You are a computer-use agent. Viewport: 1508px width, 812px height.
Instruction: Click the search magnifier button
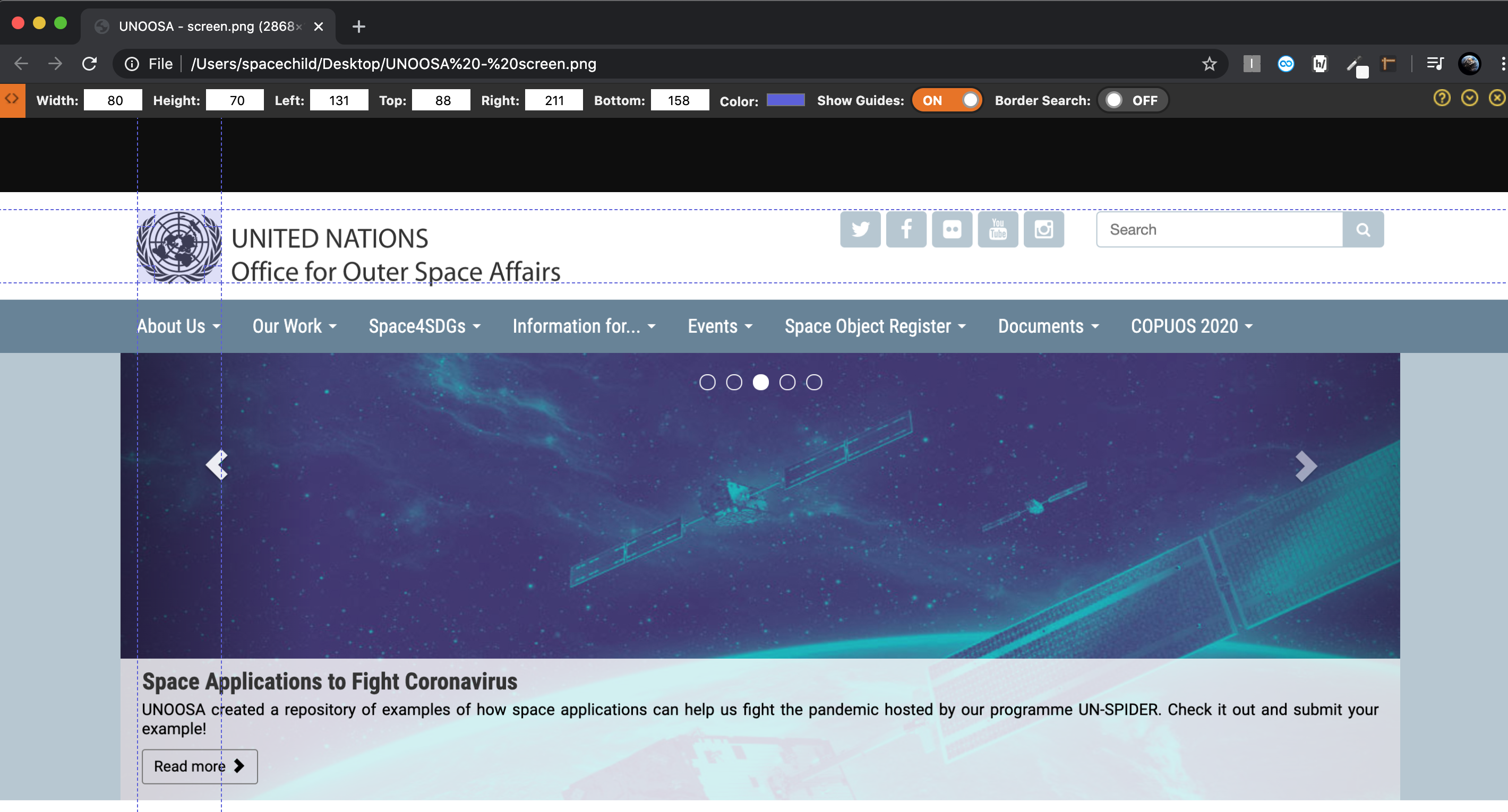coord(1363,230)
